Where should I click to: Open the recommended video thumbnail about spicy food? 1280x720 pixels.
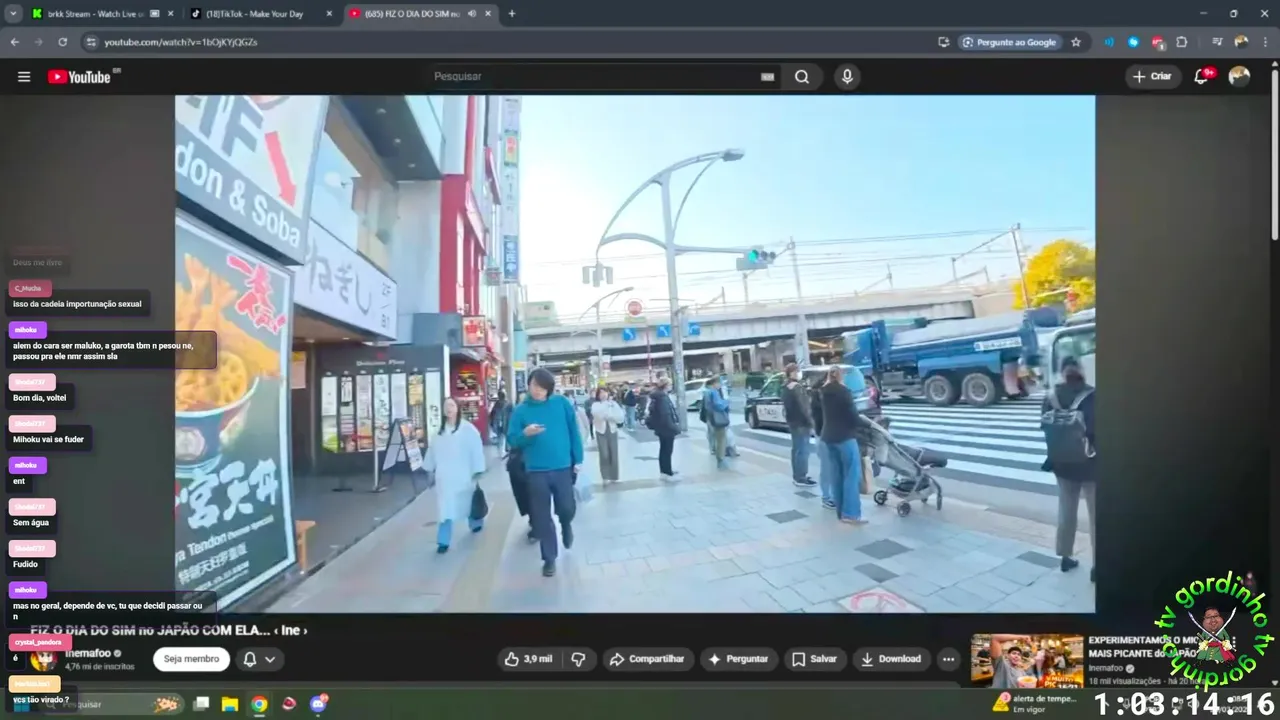1027,661
